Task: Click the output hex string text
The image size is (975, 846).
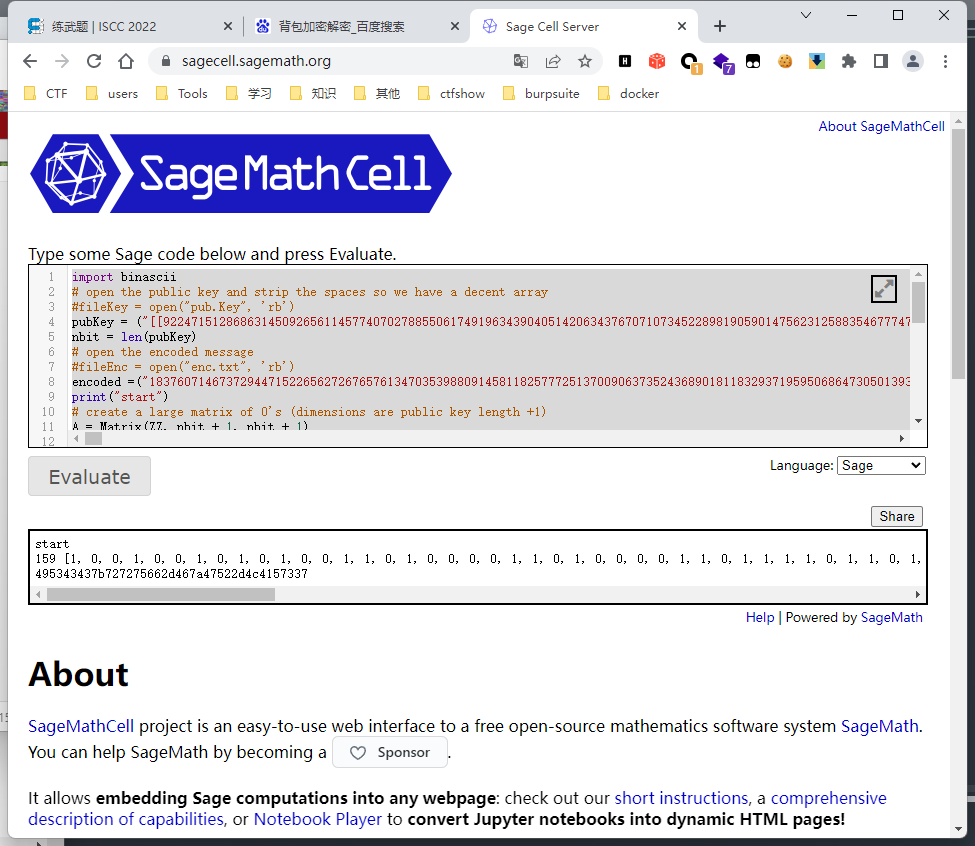Action: [x=172, y=574]
